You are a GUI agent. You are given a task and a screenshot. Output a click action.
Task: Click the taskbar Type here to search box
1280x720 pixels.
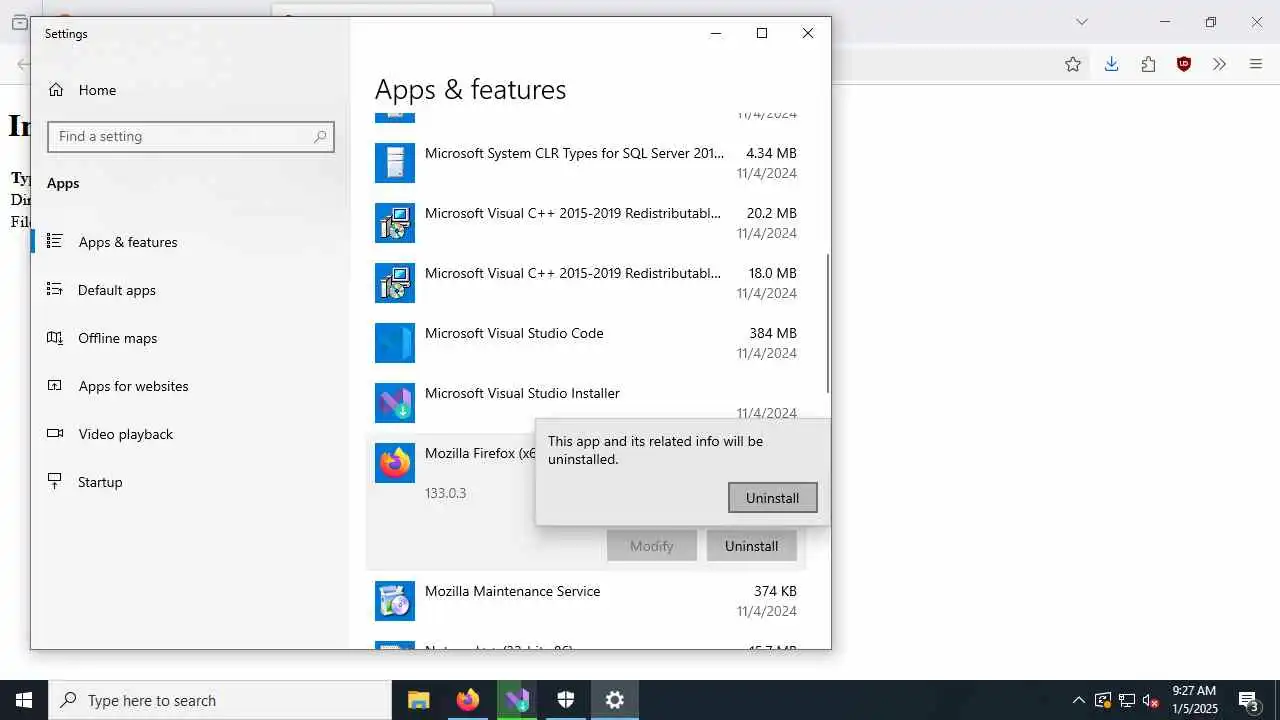pyautogui.click(x=220, y=700)
